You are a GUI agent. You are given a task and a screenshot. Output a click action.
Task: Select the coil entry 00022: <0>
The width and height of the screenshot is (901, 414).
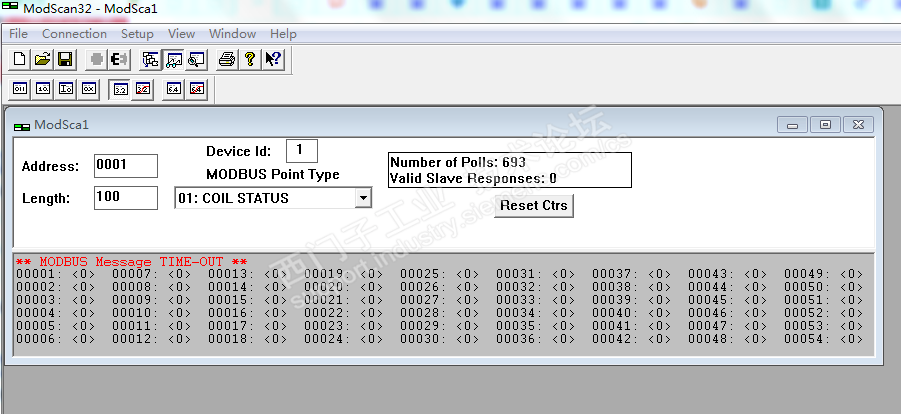click(x=343, y=313)
